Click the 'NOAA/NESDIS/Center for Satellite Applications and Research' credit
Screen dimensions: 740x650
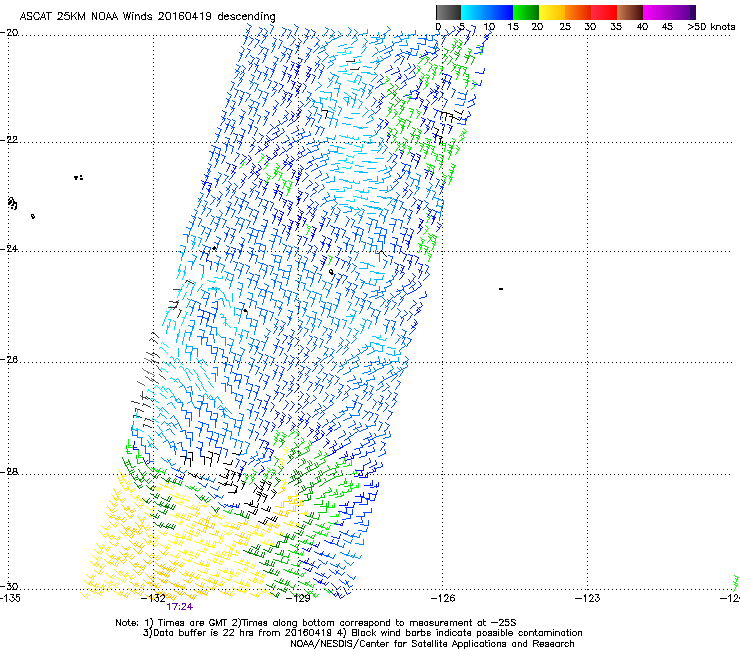[432, 644]
